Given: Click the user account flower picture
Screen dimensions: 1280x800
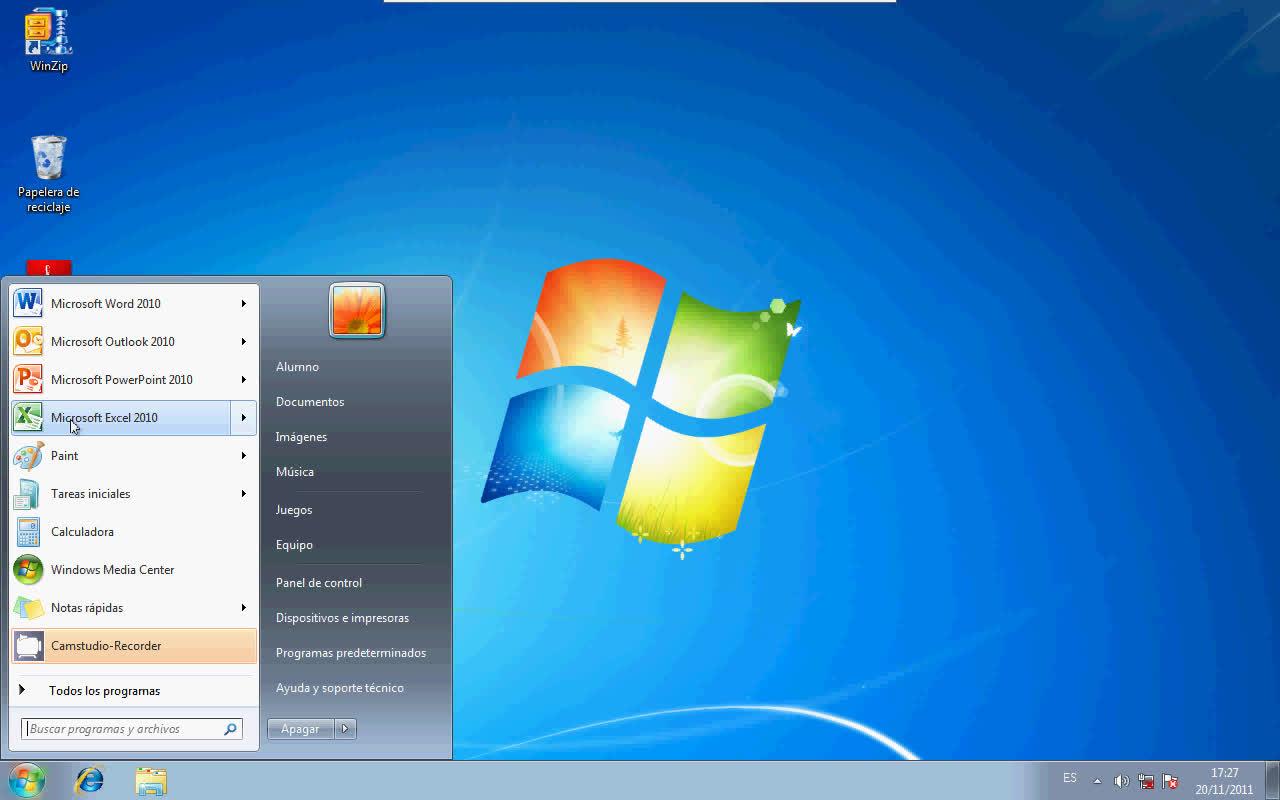Looking at the screenshot, I should [x=357, y=310].
